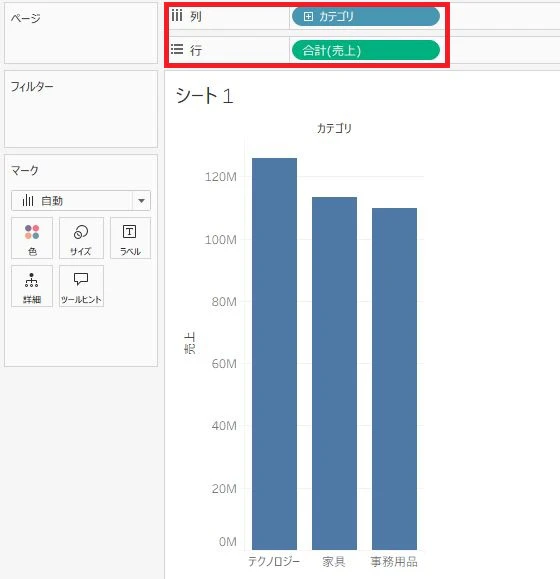Click the sheet title シート 1
Image resolution: width=560 pixels, height=579 pixels.
pyautogui.click(x=205, y=96)
